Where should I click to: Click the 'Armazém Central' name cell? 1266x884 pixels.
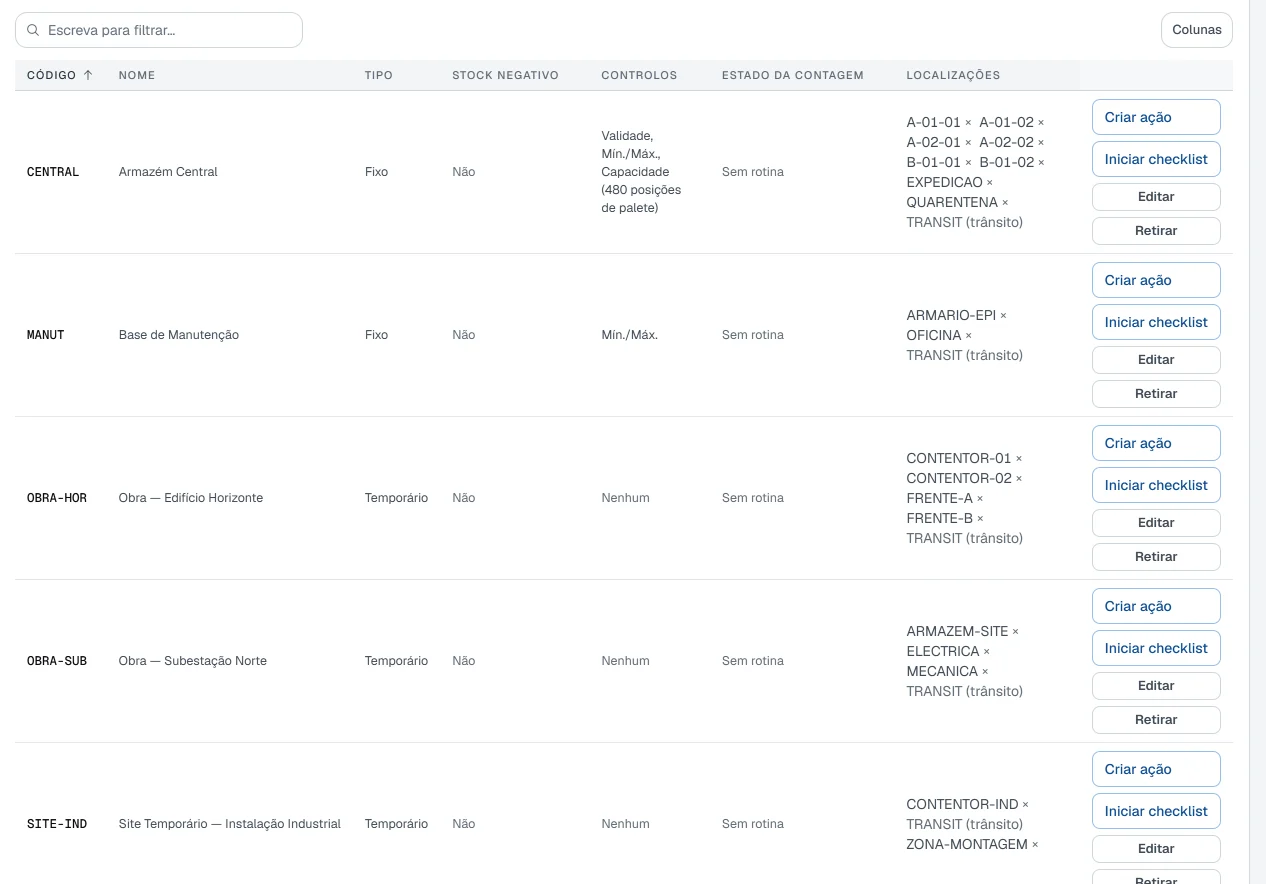(x=168, y=172)
